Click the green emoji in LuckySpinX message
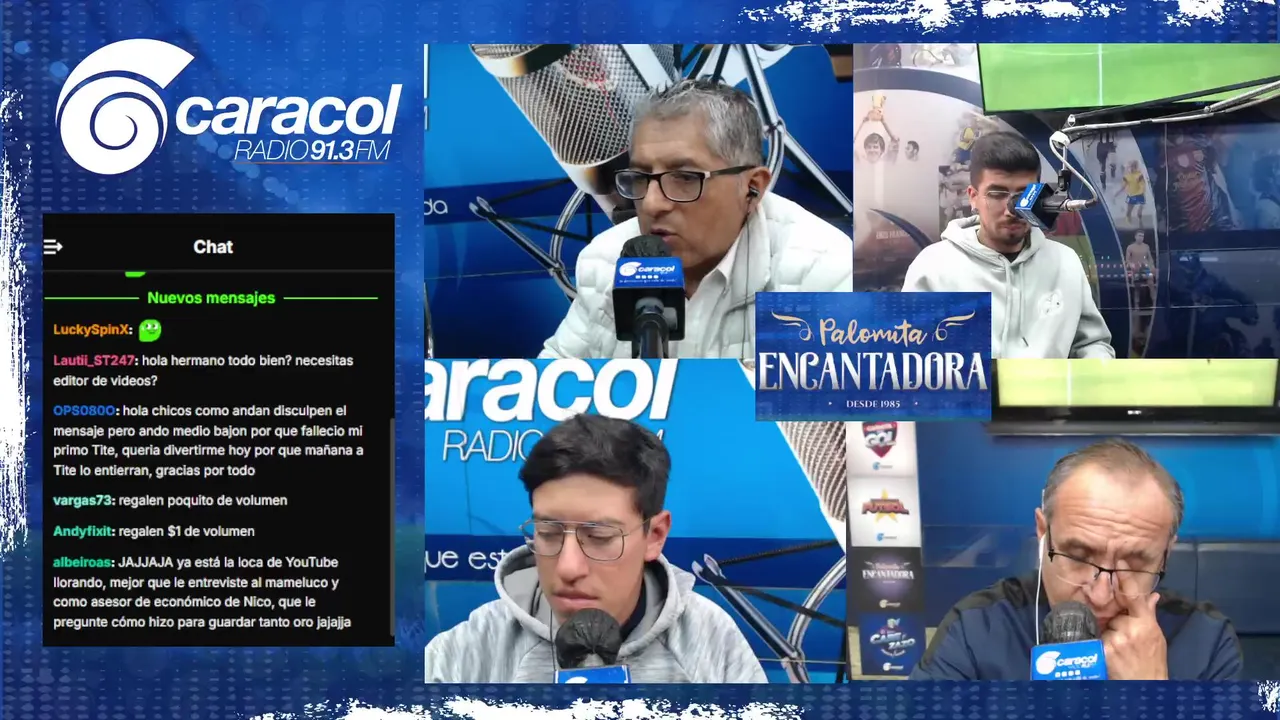Viewport: 1280px width, 720px height. tap(149, 329)
